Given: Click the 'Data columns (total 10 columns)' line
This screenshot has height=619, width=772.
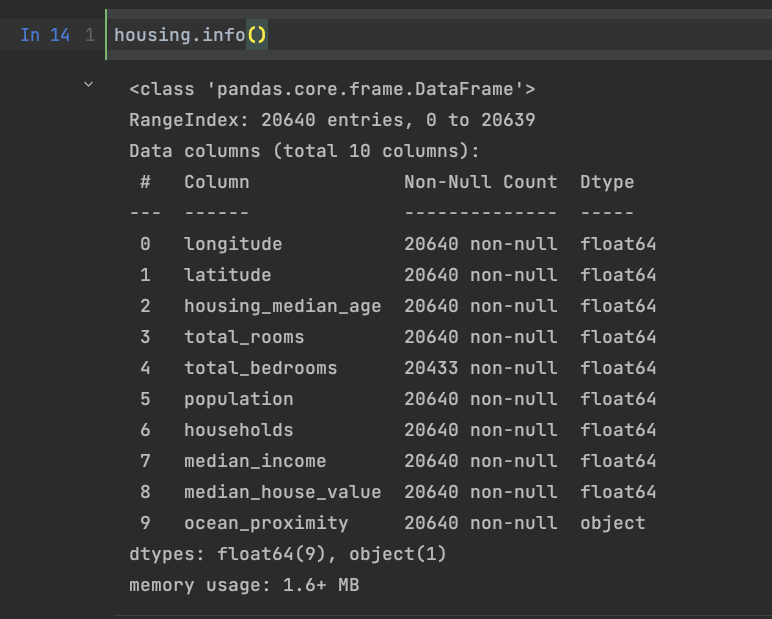Looking at the screenshot, I should [x=305, y=151].
